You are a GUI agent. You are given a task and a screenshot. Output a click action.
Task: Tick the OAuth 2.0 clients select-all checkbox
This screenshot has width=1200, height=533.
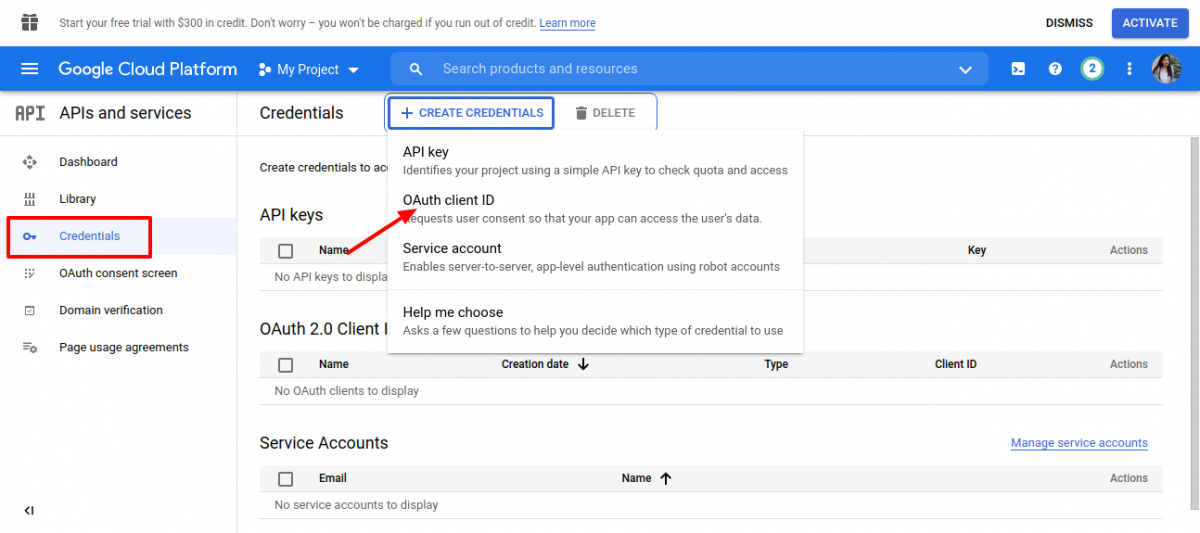pyautogui.click(x=286, y=365)
